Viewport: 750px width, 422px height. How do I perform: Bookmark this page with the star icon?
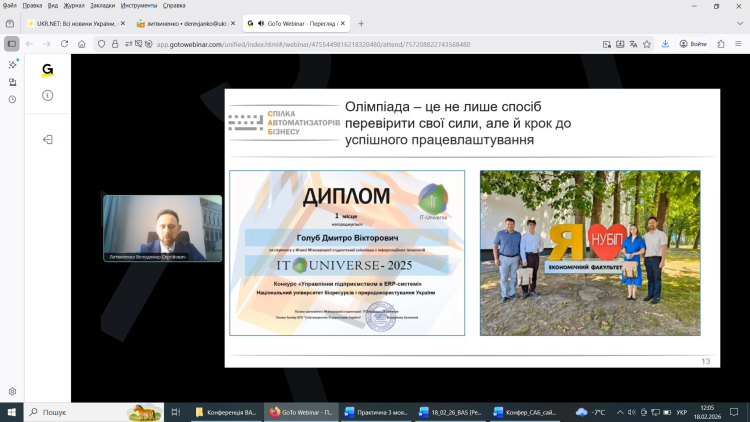click(x=649, y=44)
